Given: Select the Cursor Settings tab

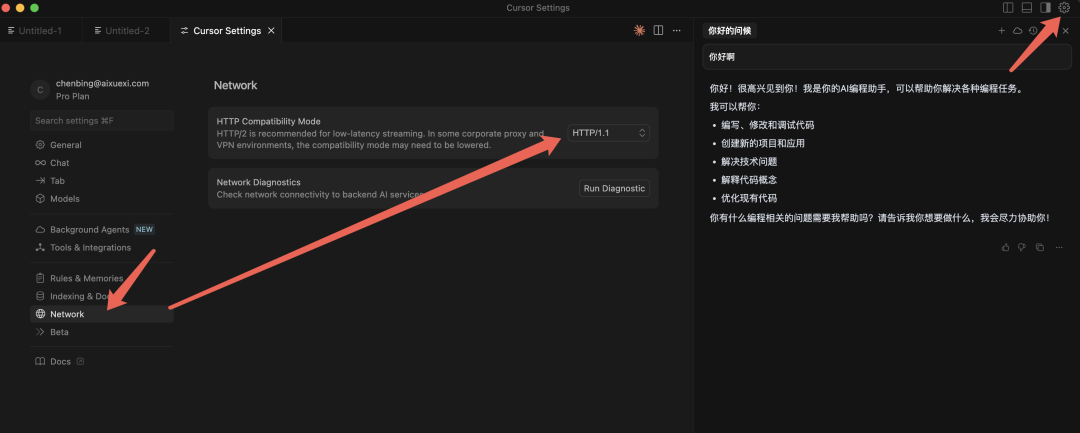Looking at the screenshot, I should point(227,30).
